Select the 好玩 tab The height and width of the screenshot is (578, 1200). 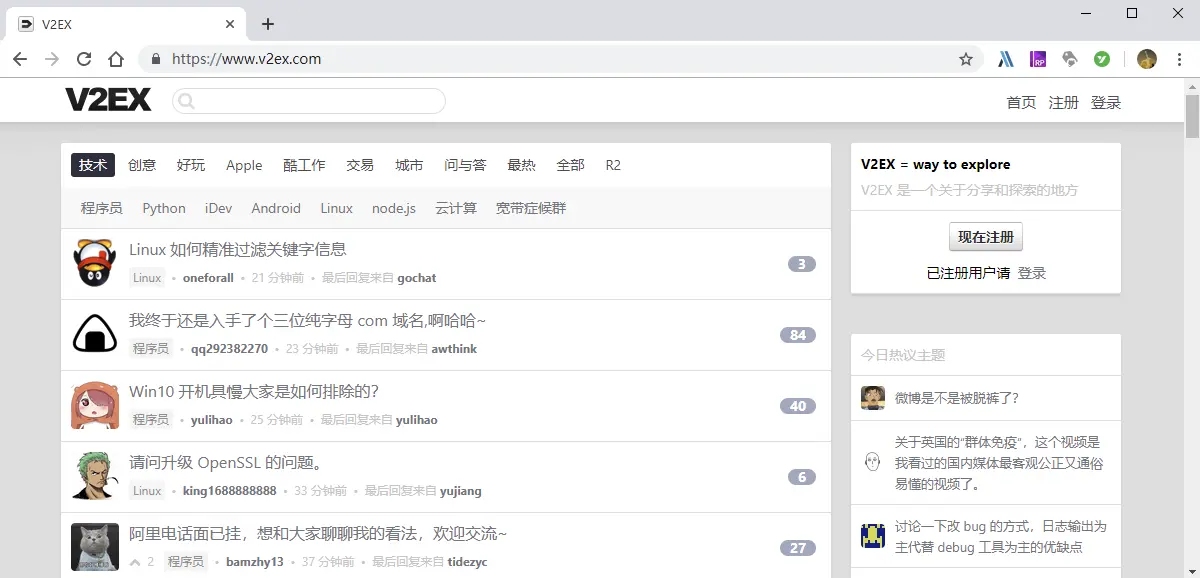(x=191, y=165)
